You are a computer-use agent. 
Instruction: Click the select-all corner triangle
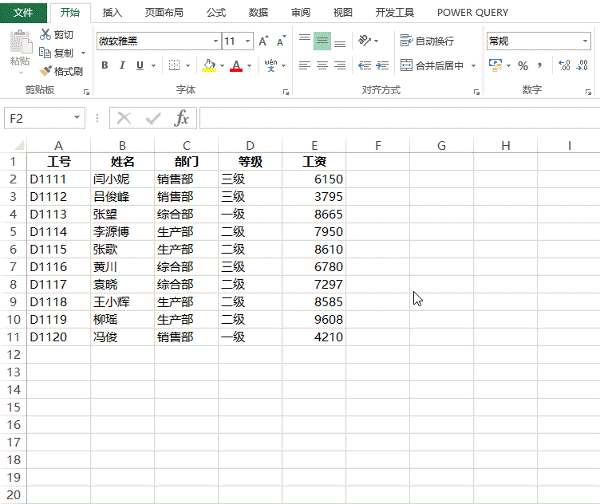tap(19, 145)
